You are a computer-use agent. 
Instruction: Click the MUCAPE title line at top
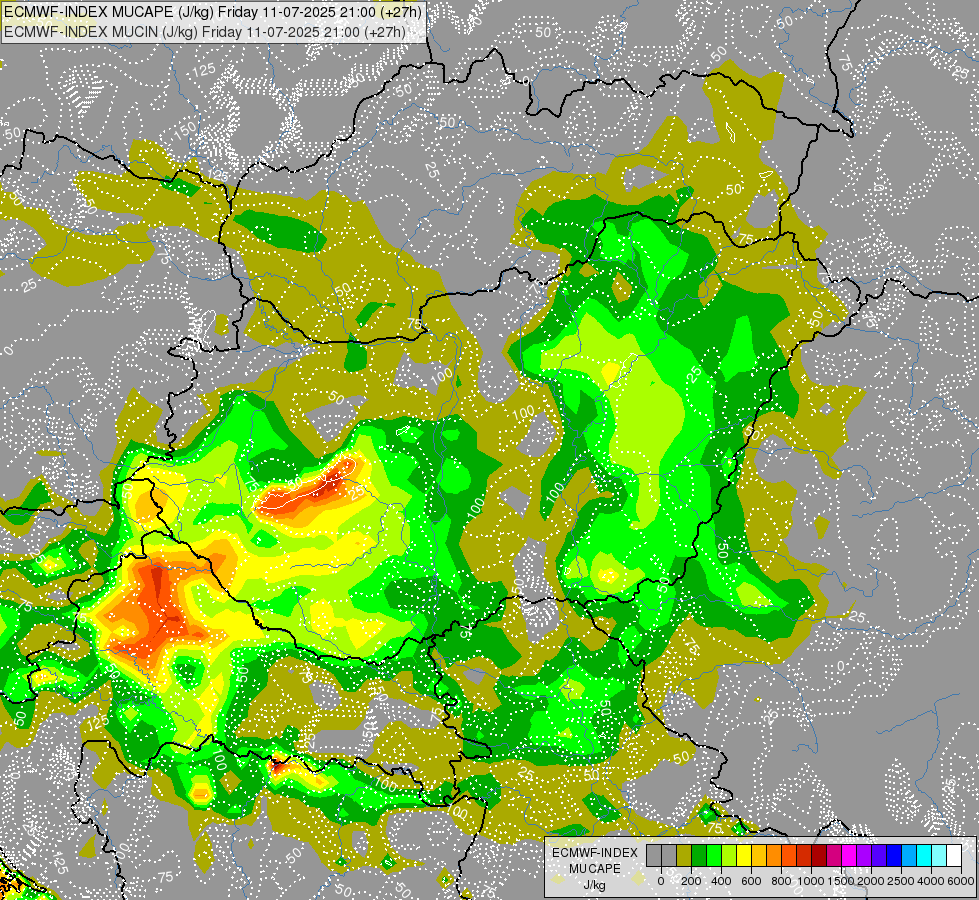(x=212, y=12)
